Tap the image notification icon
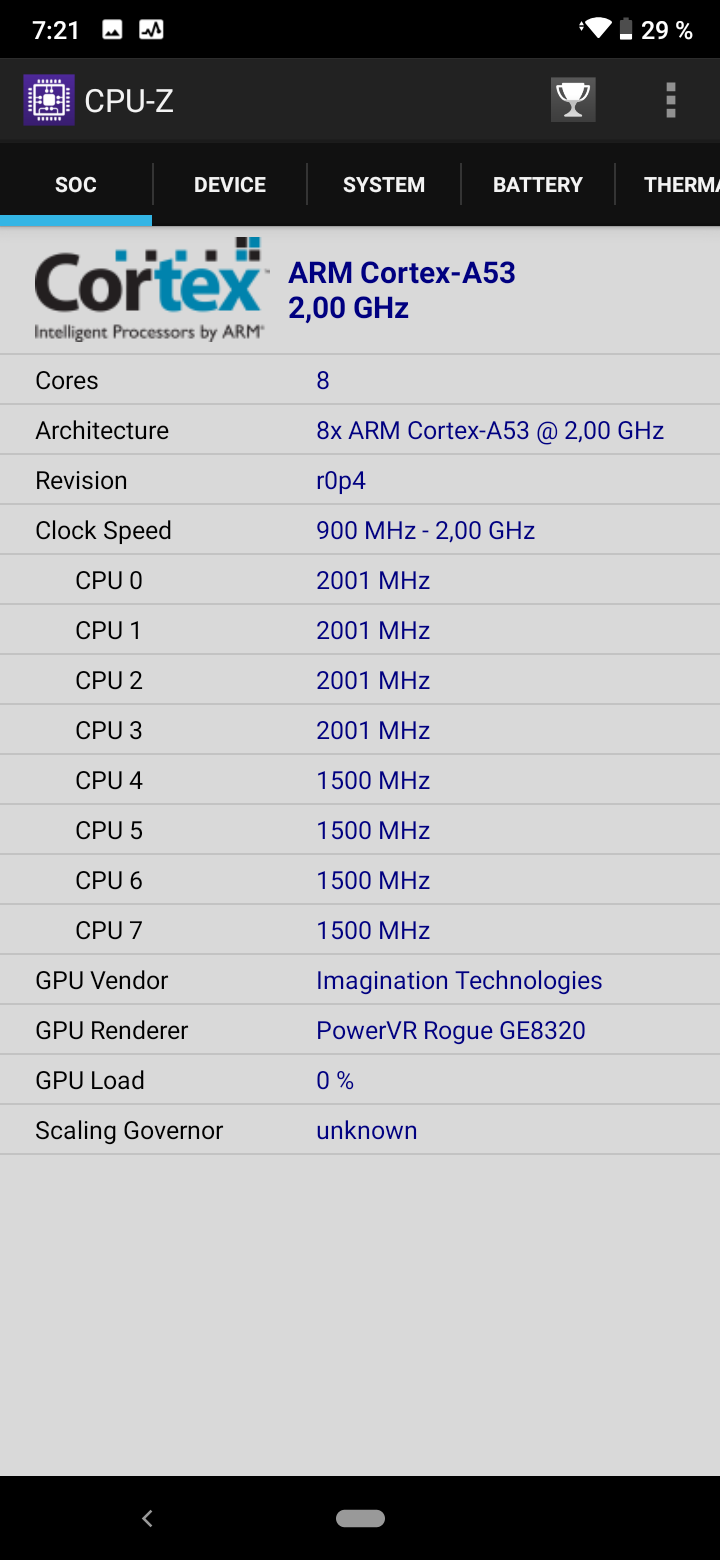 (x=113, y=30)
